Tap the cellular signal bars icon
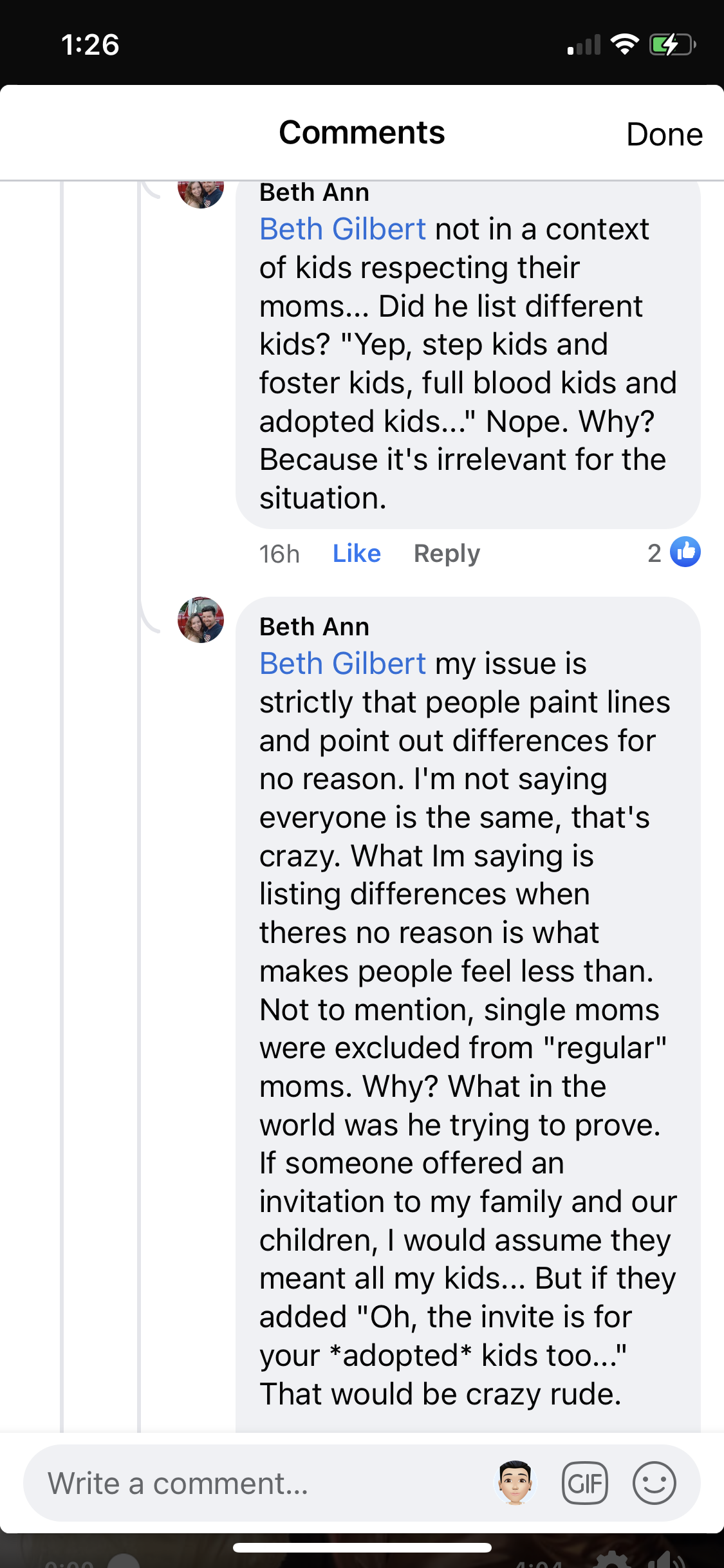Image resolution: width=724 pixels, height=1568 pixels. (584, 45)
